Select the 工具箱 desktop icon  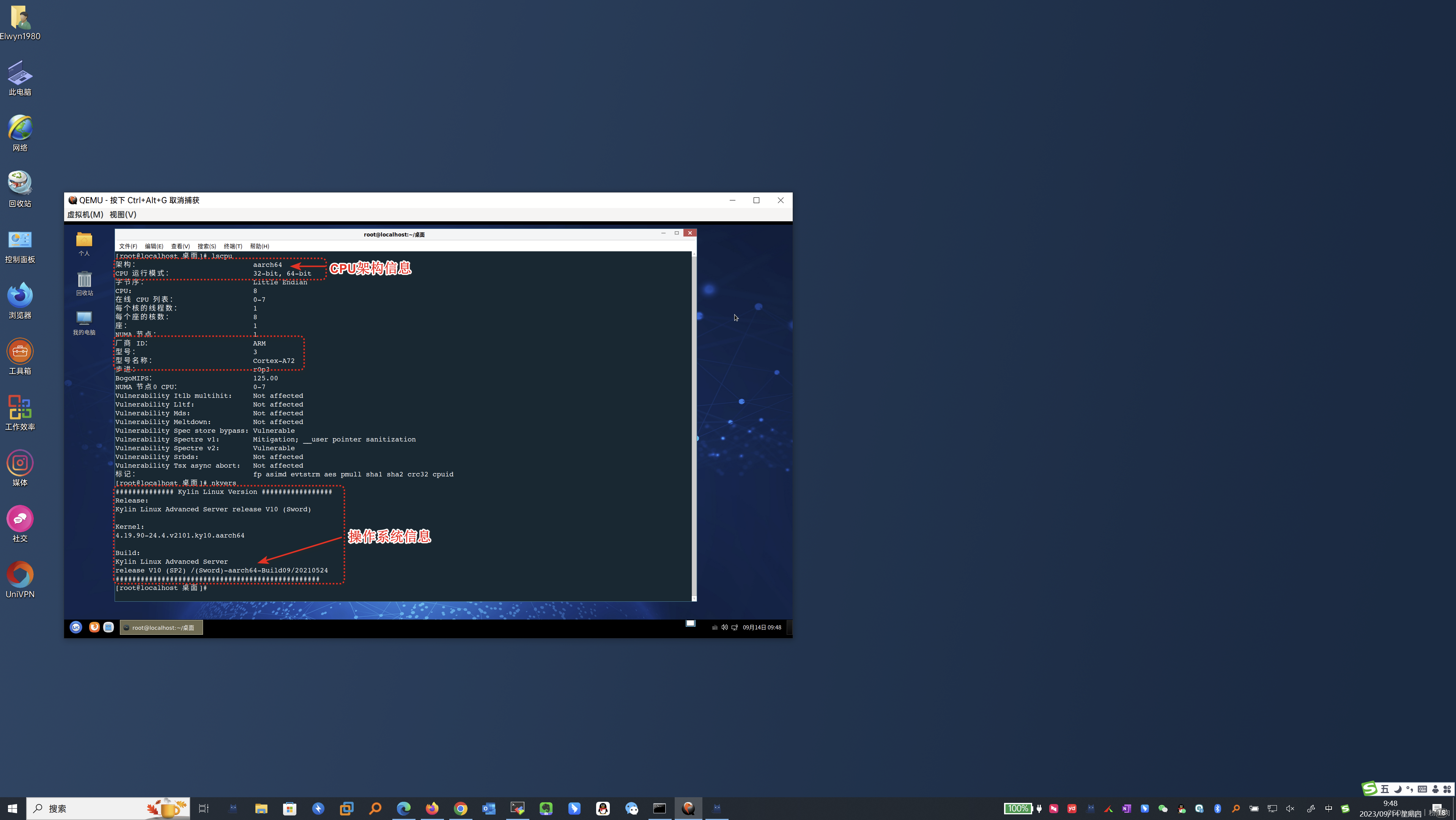coord(20,357)
